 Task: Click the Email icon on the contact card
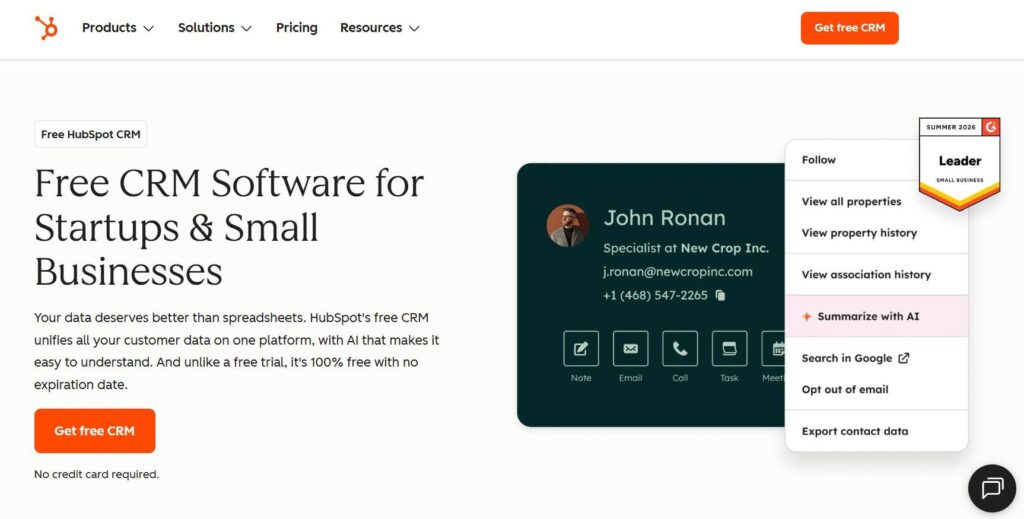pos(630,349)
